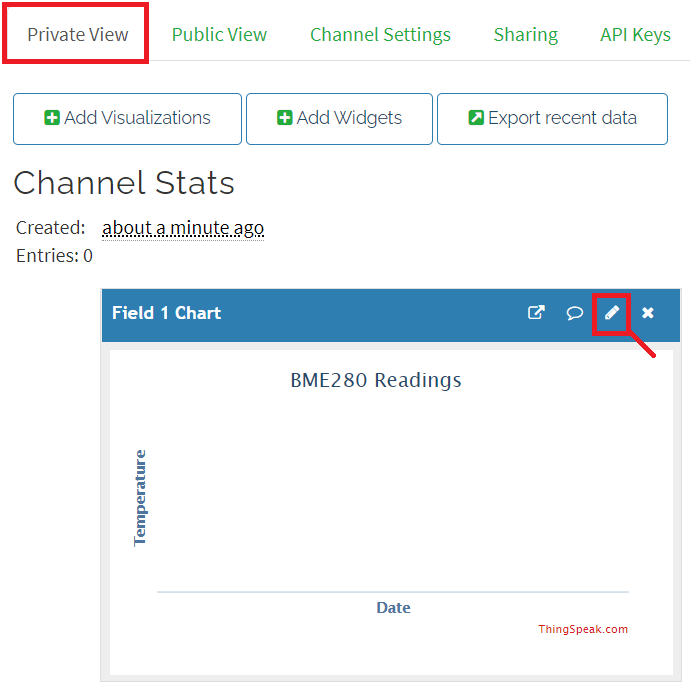Open the Public View tab
This screenshot has width=690, height=693.
[x=219, y=34]
